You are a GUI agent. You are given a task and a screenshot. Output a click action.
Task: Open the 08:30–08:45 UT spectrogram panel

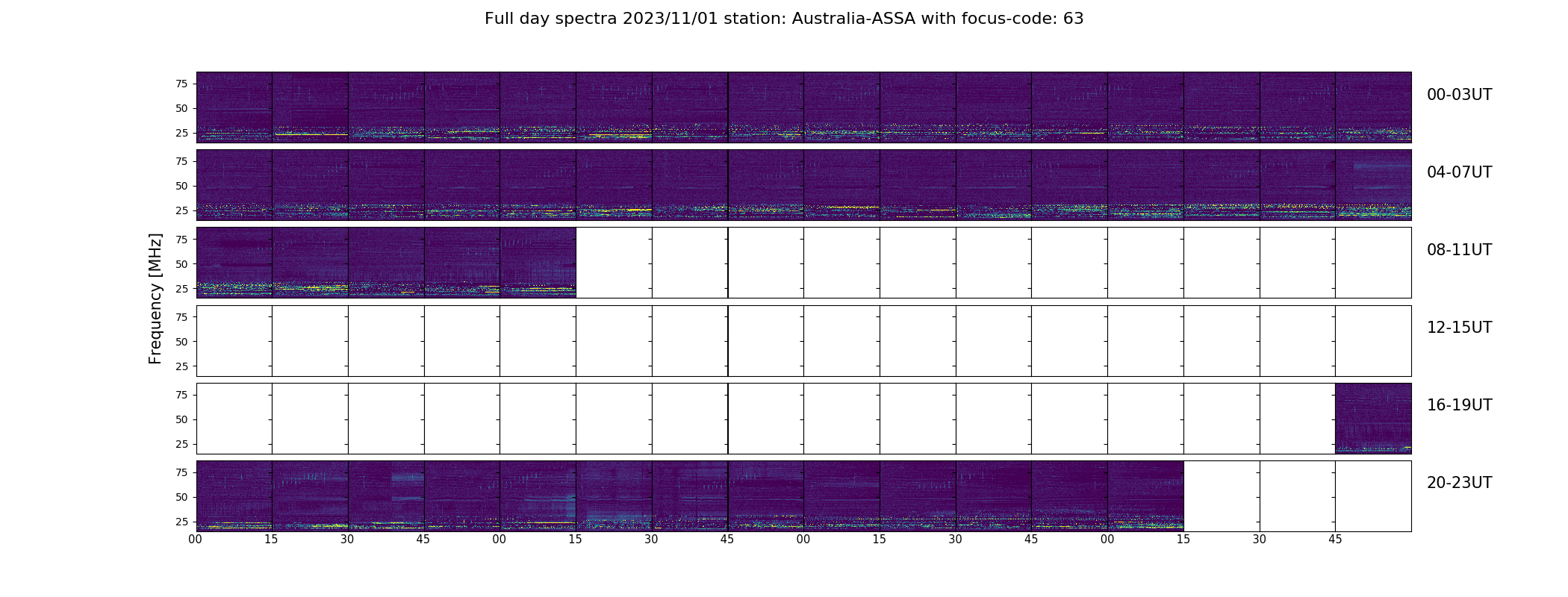[386, 263]
